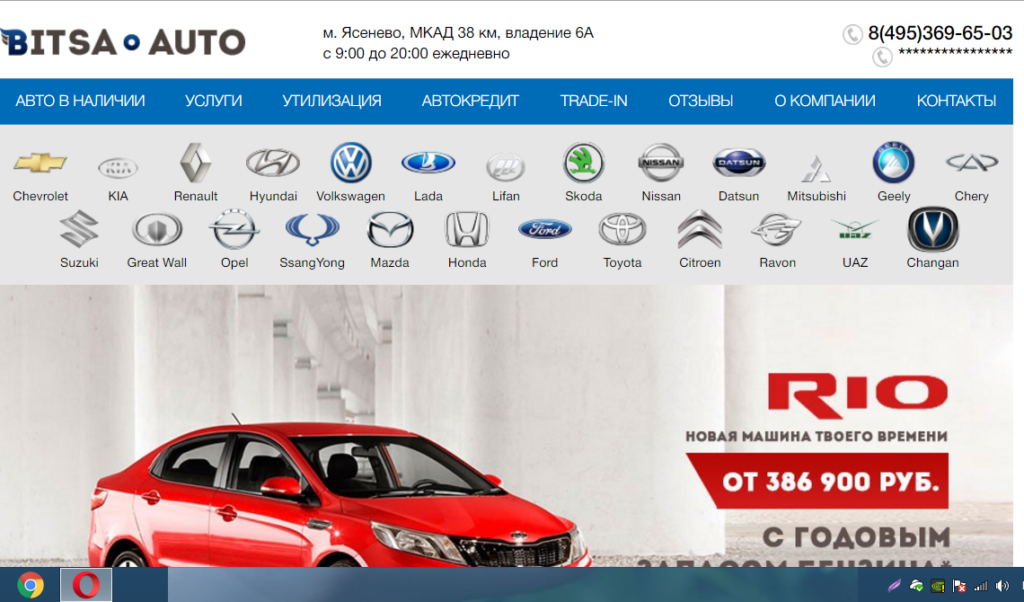Image resolution: width=1024 pixels, height=602 pixels.
Task: Select the Volkswagen logo
Action: [351, 163]
